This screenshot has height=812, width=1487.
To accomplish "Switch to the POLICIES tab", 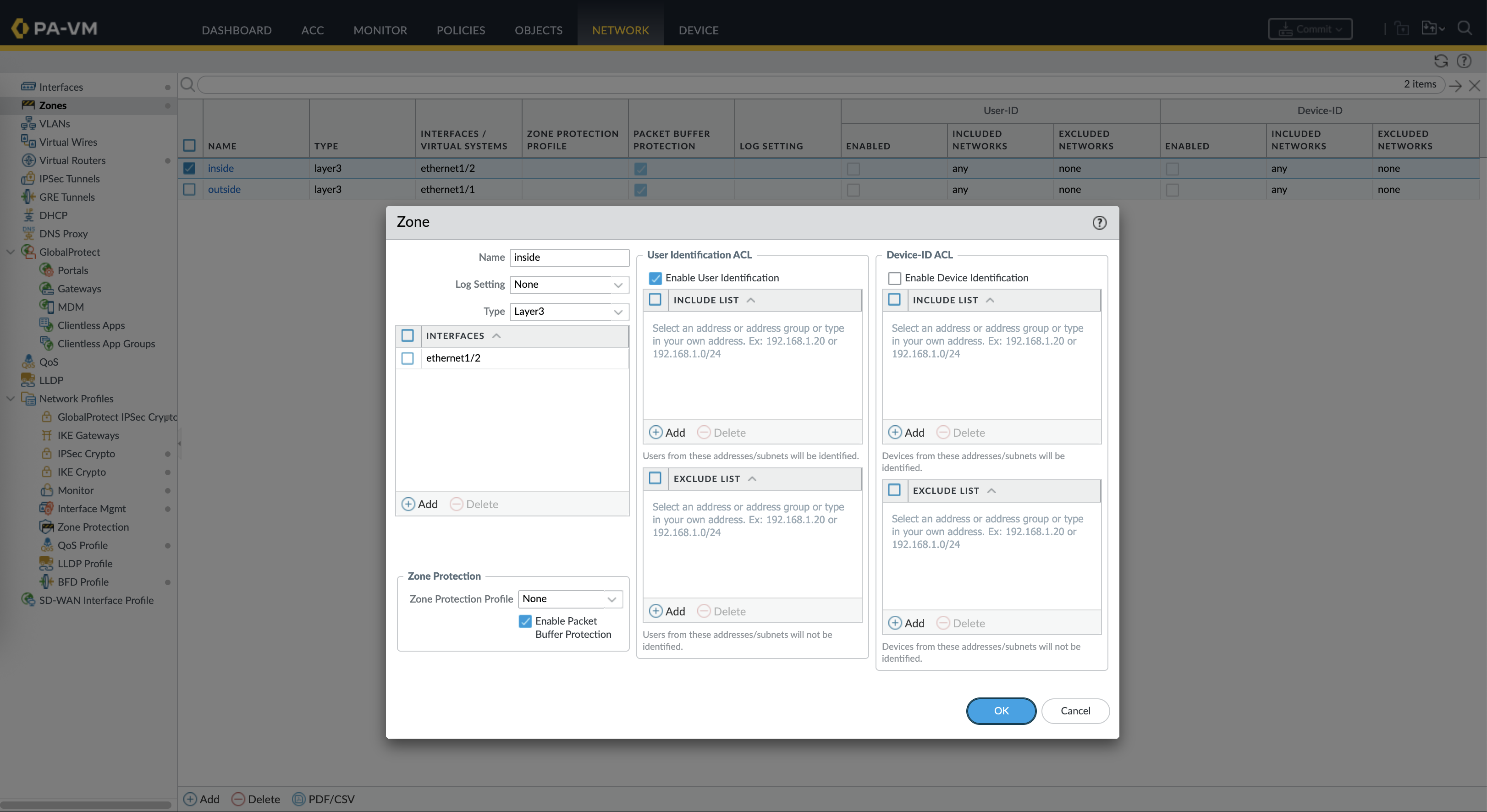I will point(460,30).
